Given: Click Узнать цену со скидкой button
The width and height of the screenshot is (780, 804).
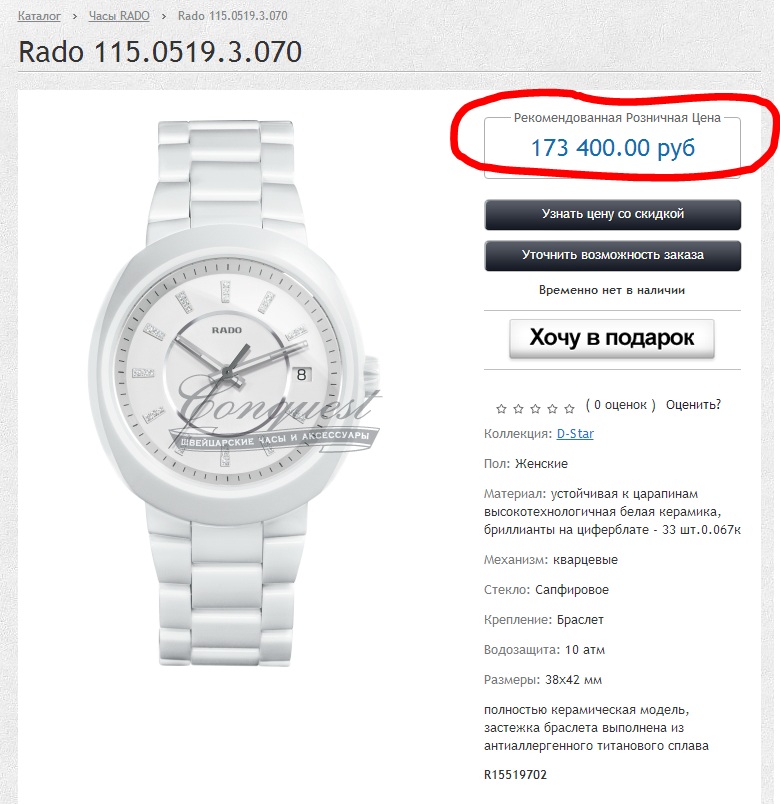Looking at the screenshot, I should click(612, 214).
